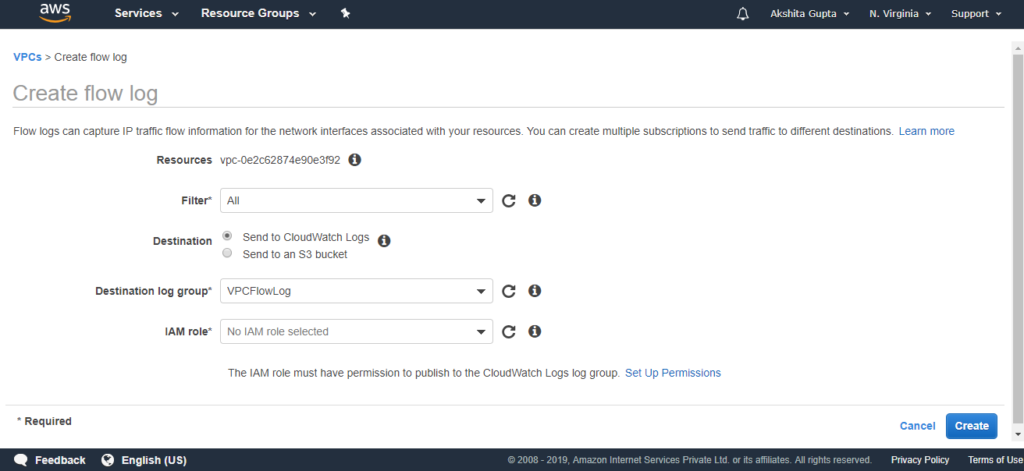
Task: Show the info icon for Filter
Action: 534,201
